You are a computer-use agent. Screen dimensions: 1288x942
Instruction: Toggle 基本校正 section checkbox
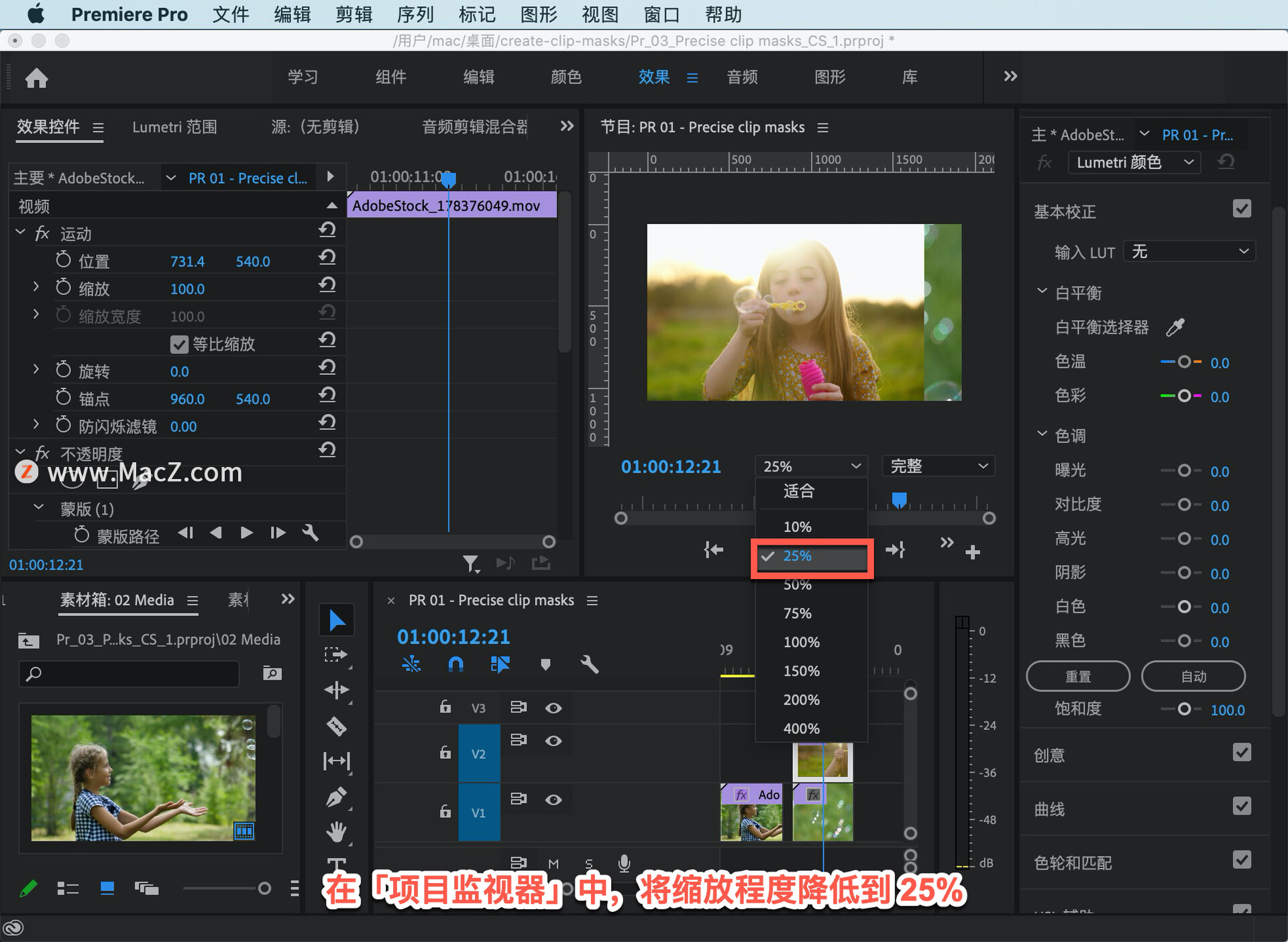1242,209
